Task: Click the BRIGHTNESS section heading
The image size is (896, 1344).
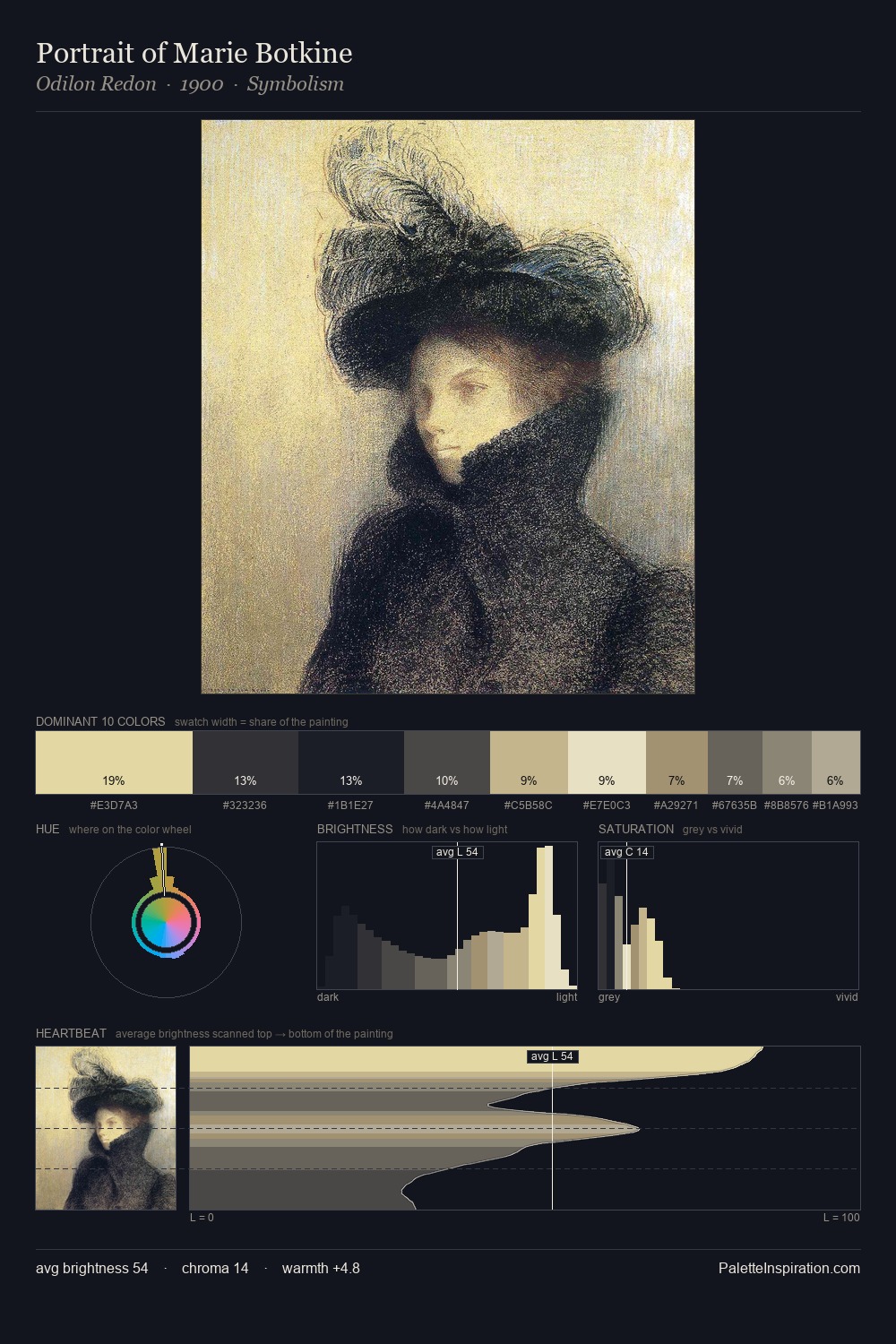Action: (355, 829)
